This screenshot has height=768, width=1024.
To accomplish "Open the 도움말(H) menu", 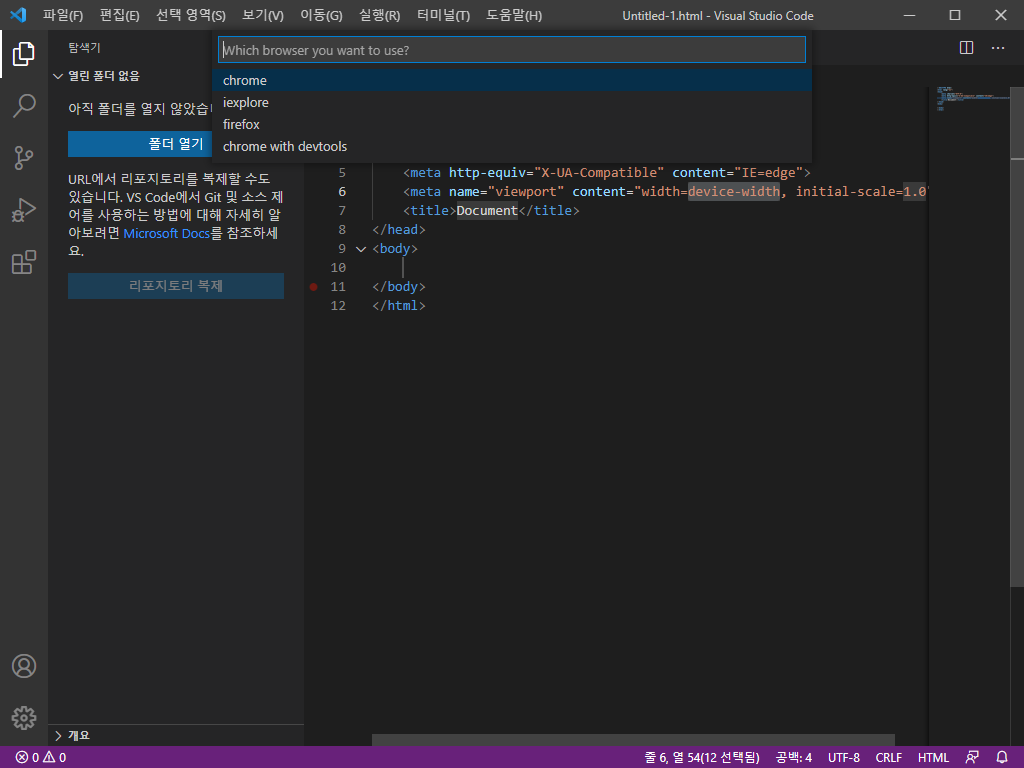I will click(514, 15).
